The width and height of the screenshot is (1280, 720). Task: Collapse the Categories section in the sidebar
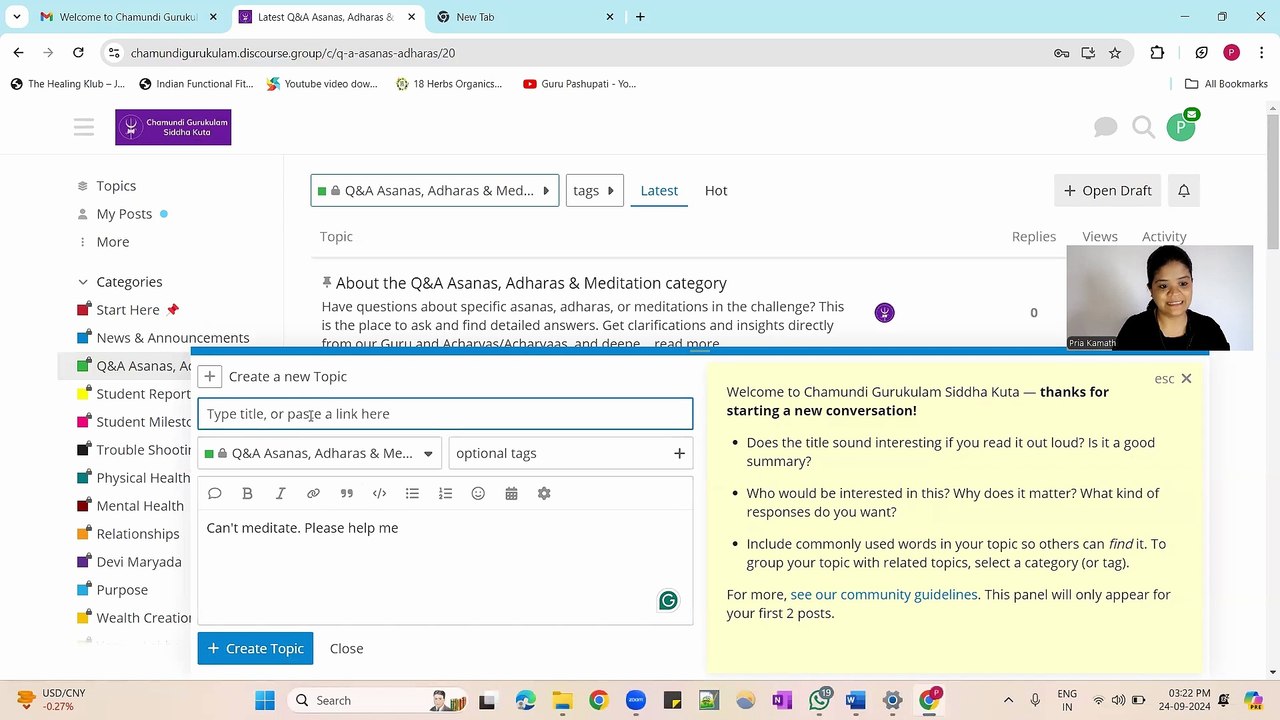tap(84, 282)
